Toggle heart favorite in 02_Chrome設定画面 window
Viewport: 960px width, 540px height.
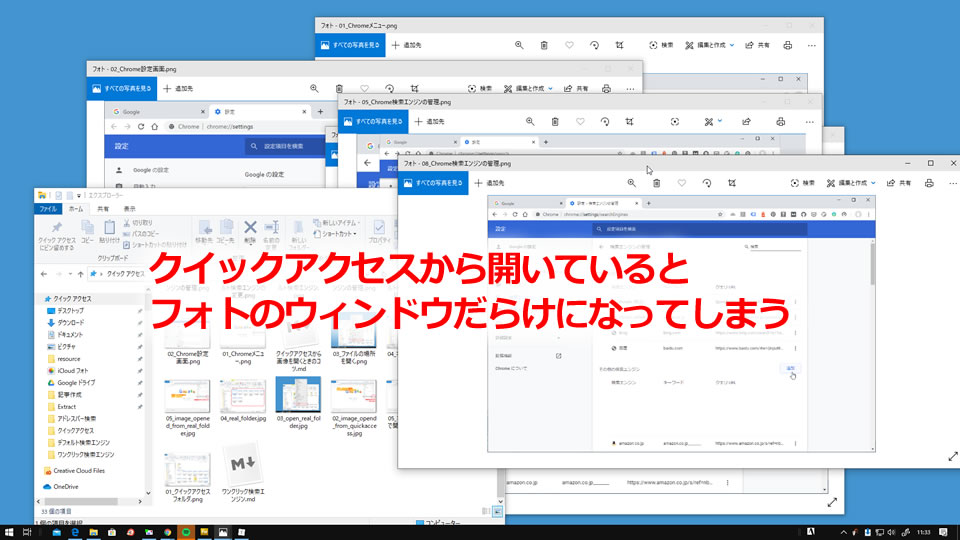(364, 88)
